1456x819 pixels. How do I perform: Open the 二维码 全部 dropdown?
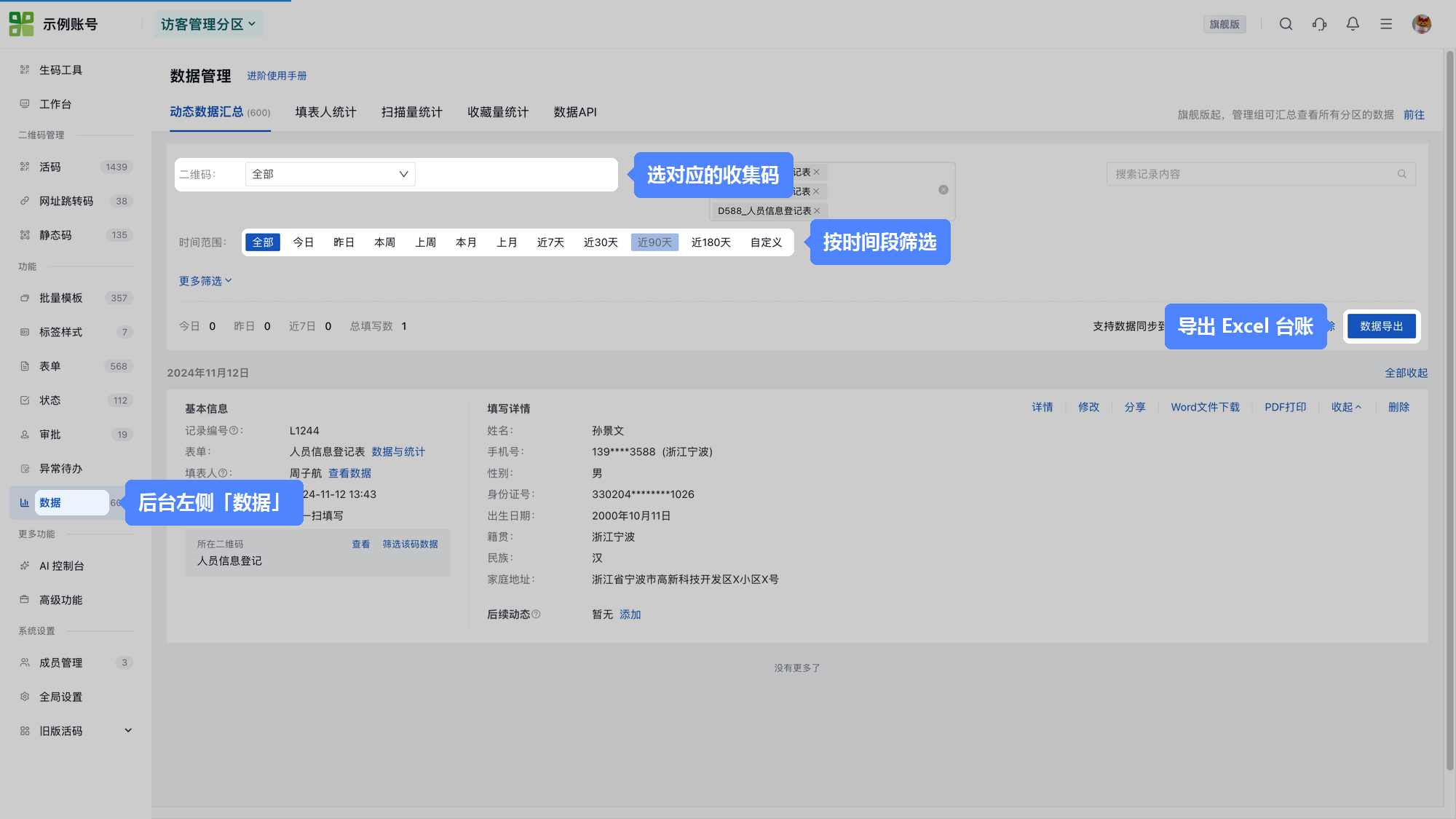[x=330, y=174]
